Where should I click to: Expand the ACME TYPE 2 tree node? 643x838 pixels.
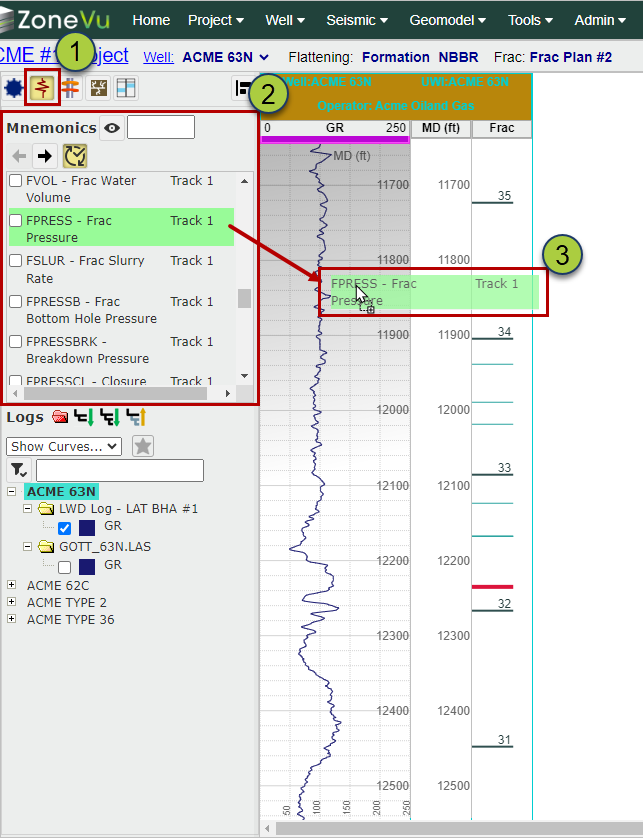[11, 602]
